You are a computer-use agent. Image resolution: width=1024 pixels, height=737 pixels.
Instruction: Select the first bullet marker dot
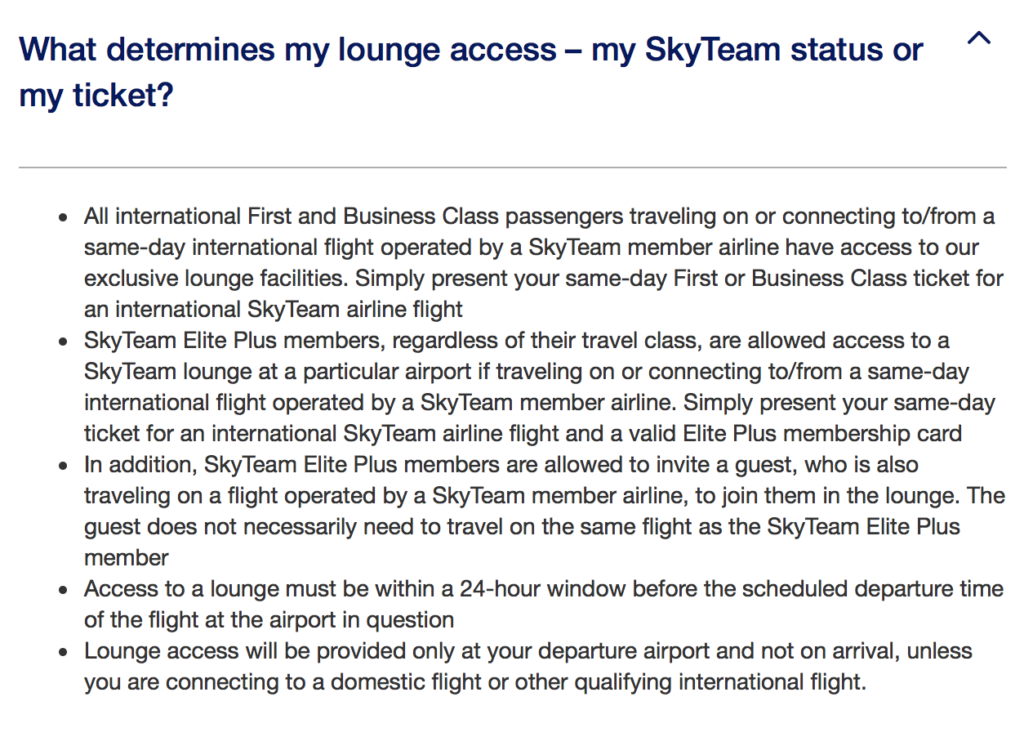pos(62,216)
